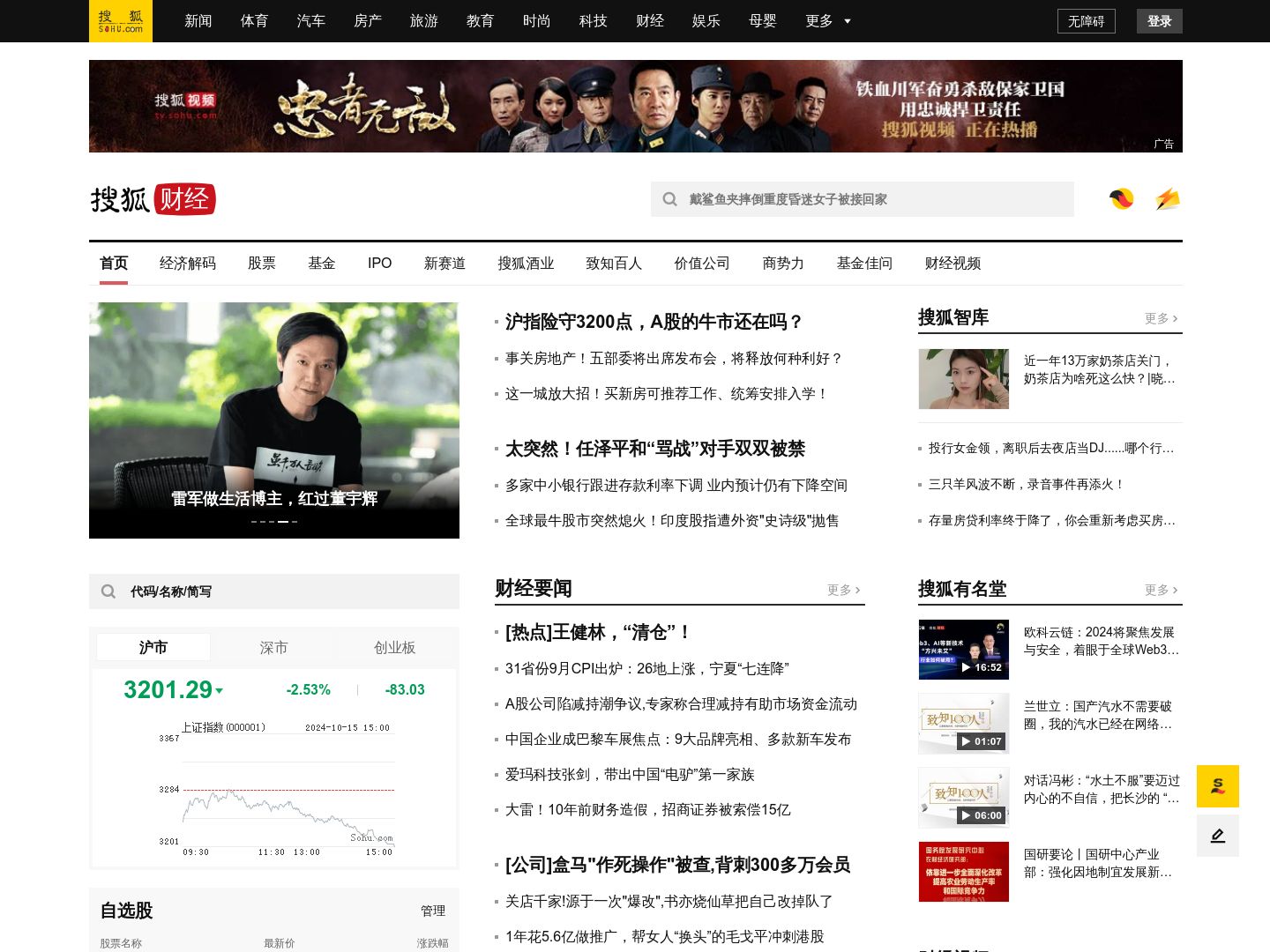
Task: Click the pencil feedback floating icon
Action: pos(1218,836)
